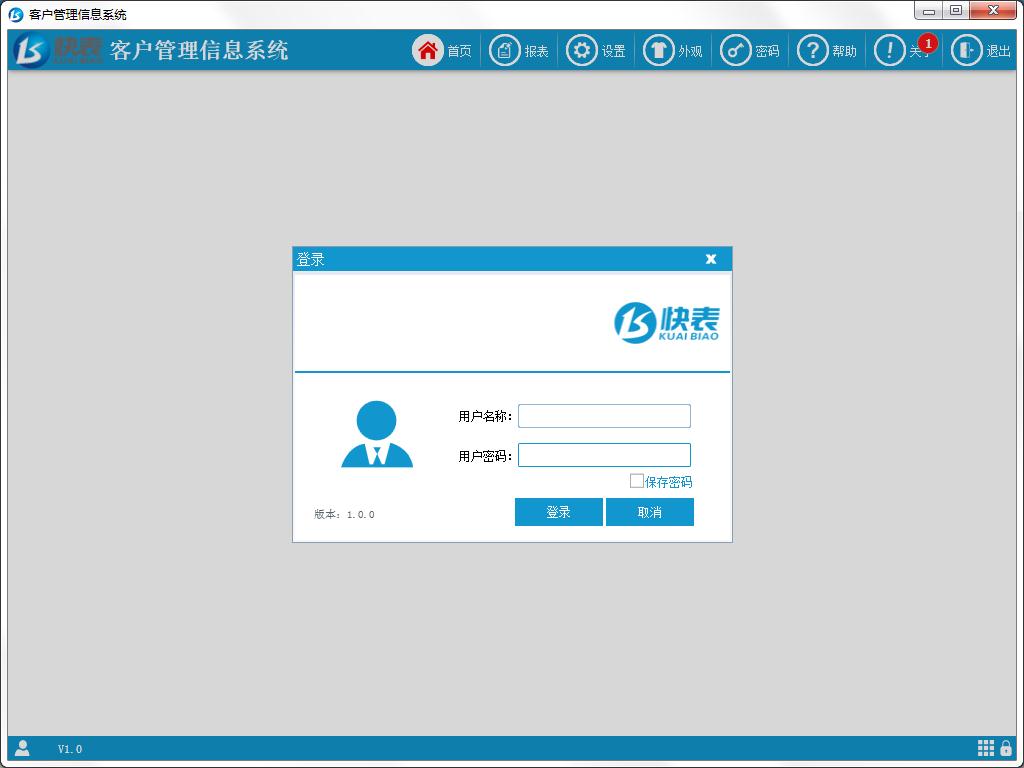Close the 登录 dialog with the X

[x=711, y=259]
